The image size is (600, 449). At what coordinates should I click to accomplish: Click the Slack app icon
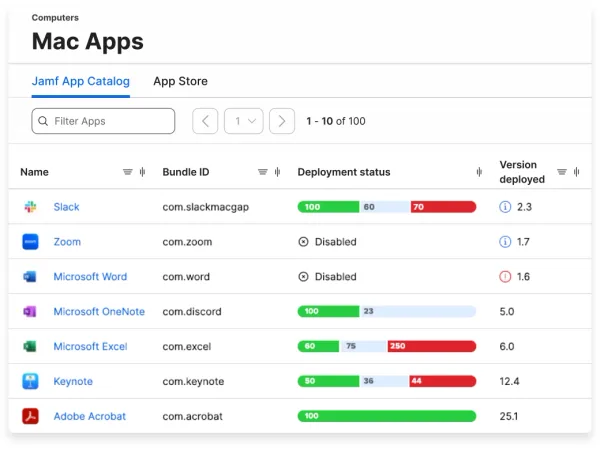coord(30,207)
